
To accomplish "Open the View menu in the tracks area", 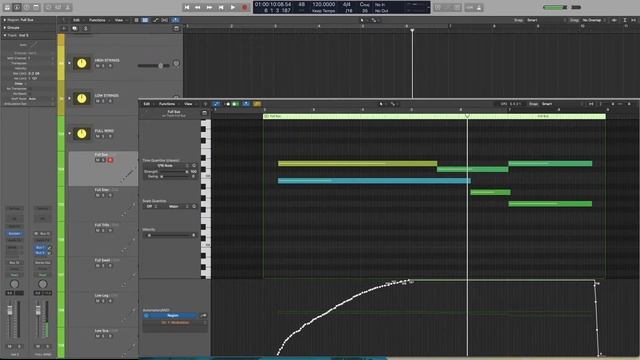I will (x=118, y=20).
